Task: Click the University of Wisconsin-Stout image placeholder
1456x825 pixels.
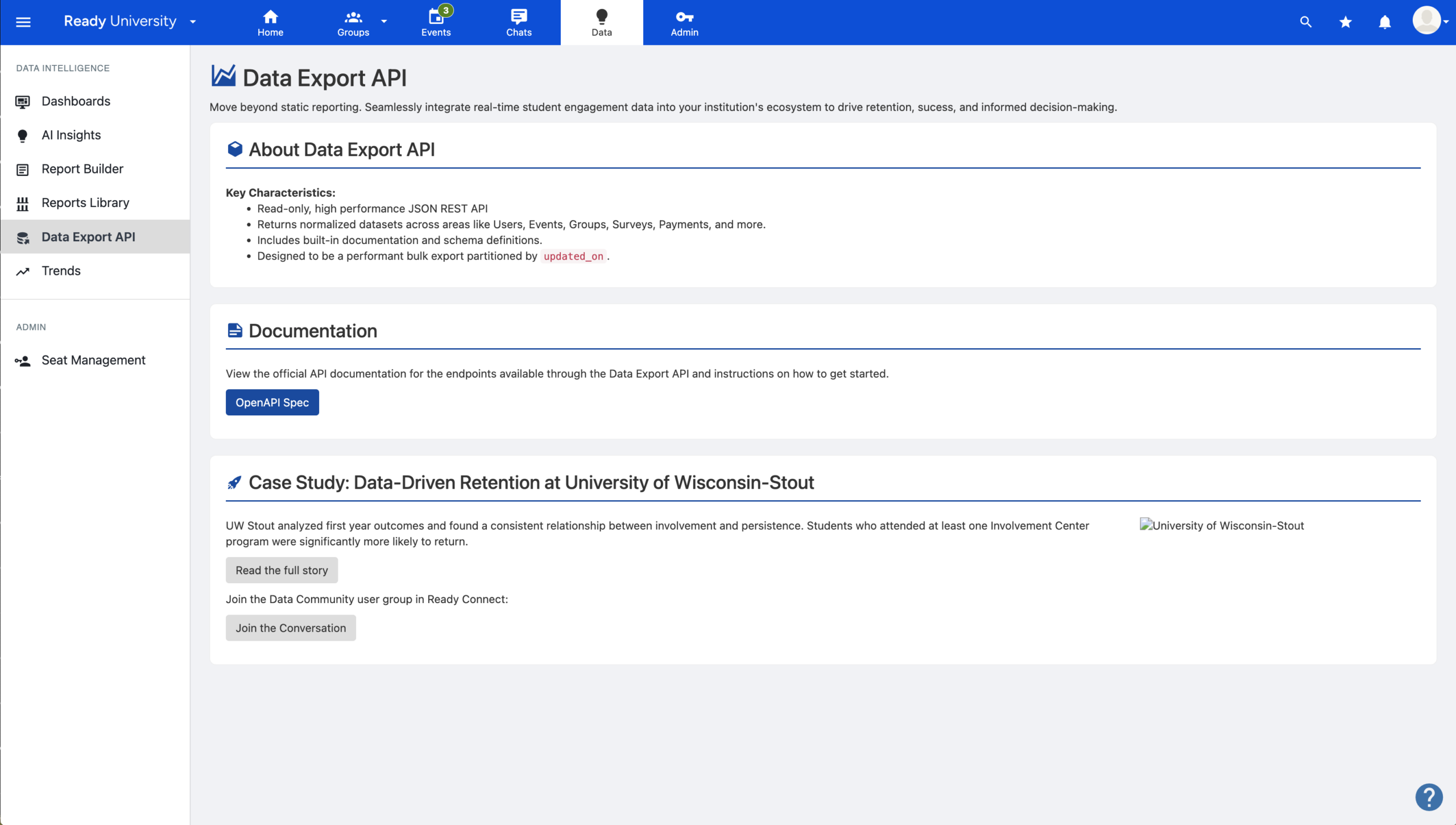Action: tap(1222, 525)
